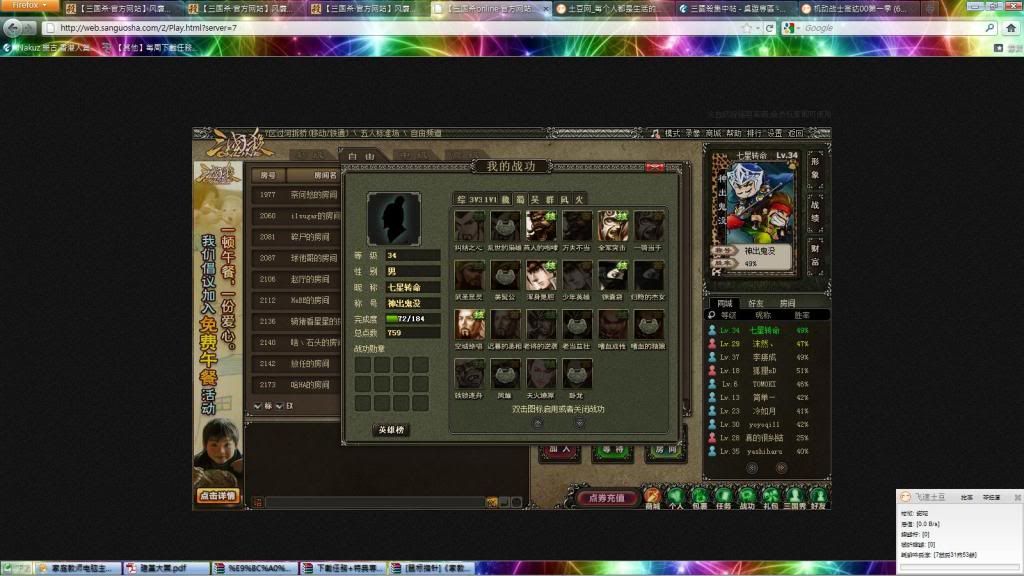Click the search magnifier in player list
This screenshot has width=1024, height=576.
pyautogui.click(x=712, y=315)
